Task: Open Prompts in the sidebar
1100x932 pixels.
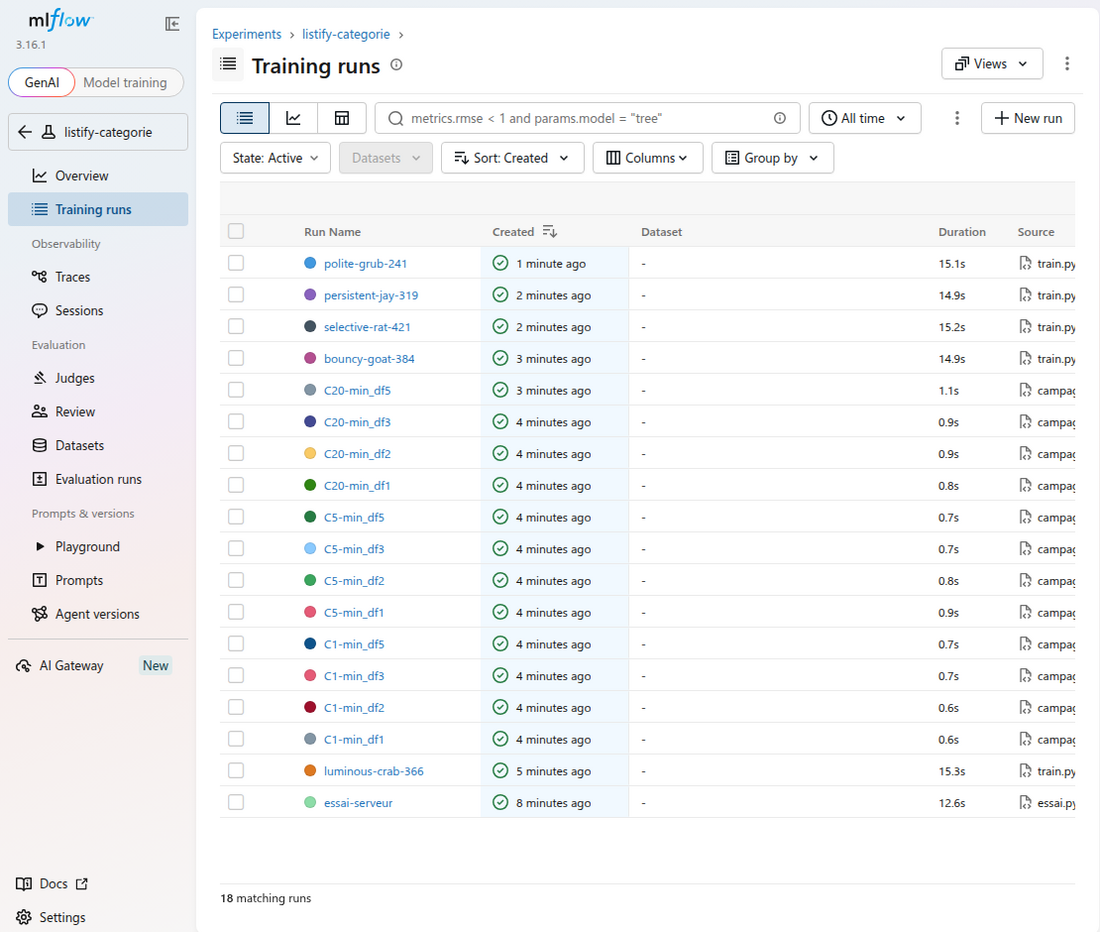Action: (98, 580)
